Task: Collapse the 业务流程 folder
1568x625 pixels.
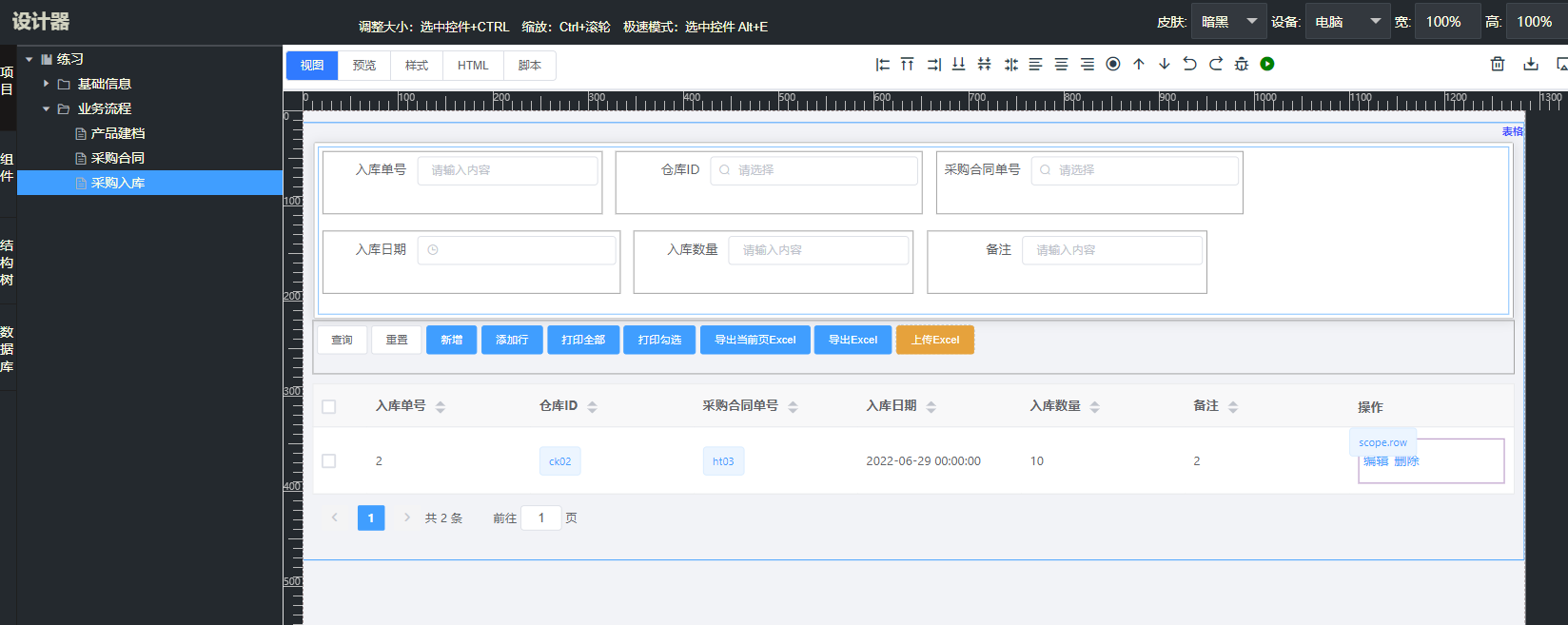Action: (46, 108)
